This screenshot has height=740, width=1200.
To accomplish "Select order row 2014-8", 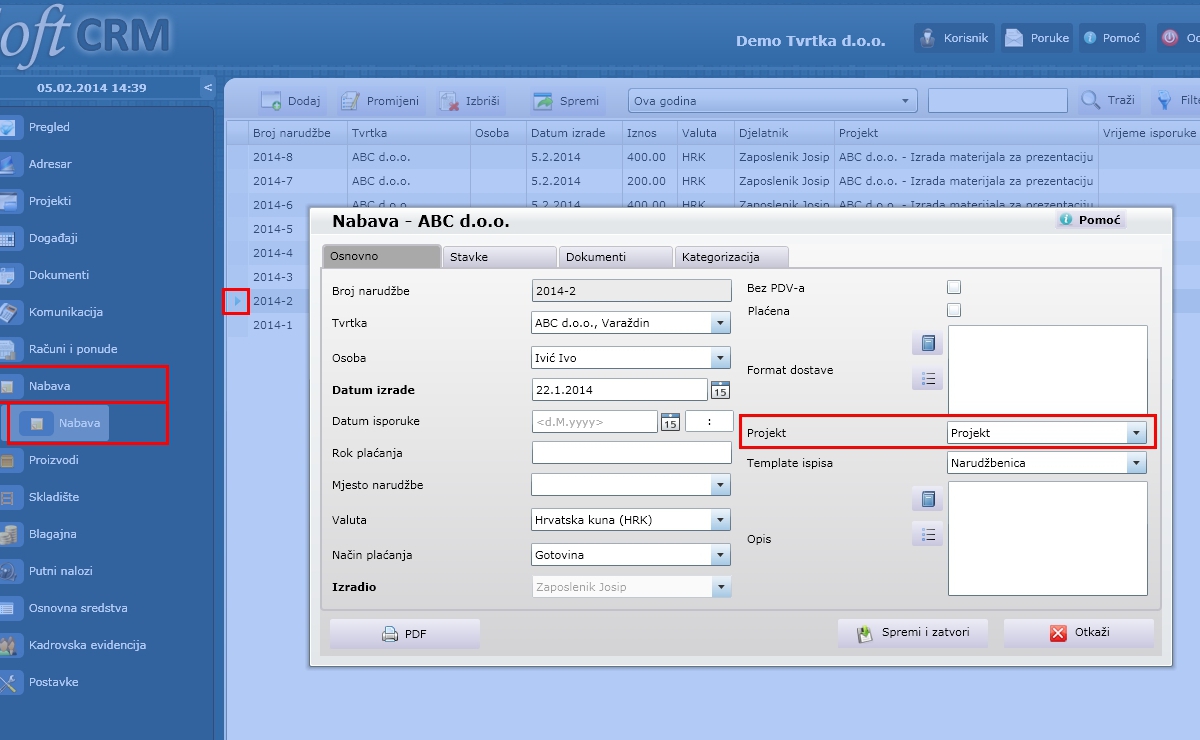I will point(712,157).
